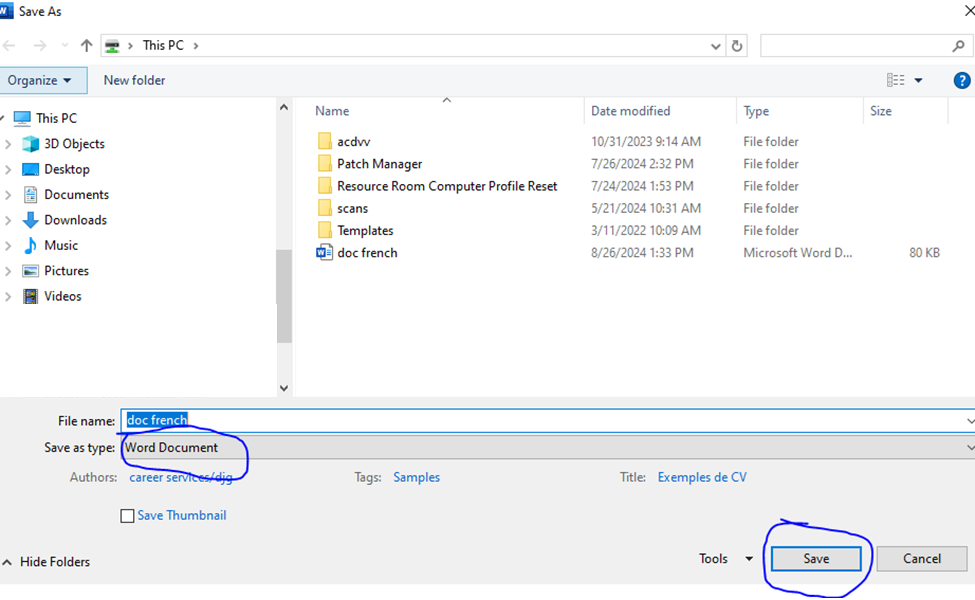Click the search magnifier icon

click(x=958, y=45)
